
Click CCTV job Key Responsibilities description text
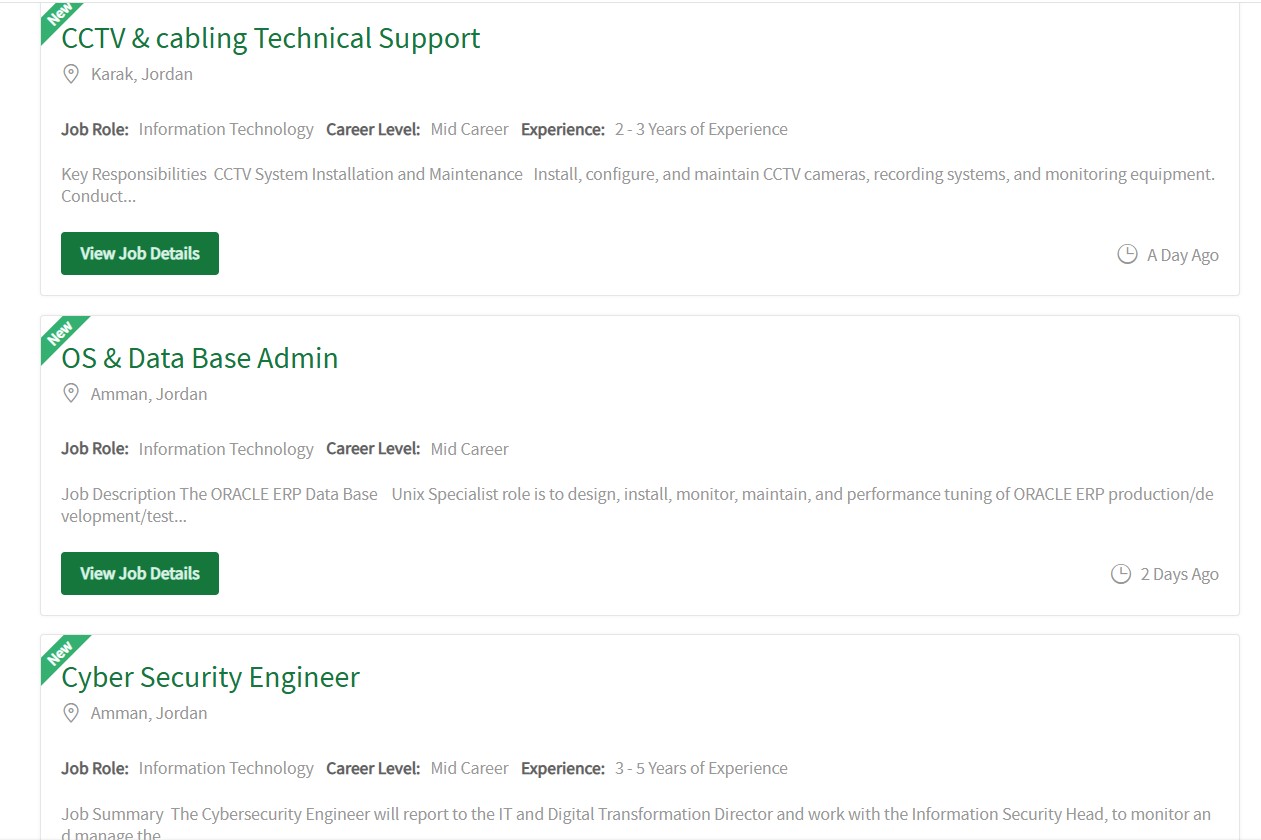[638, 185]
